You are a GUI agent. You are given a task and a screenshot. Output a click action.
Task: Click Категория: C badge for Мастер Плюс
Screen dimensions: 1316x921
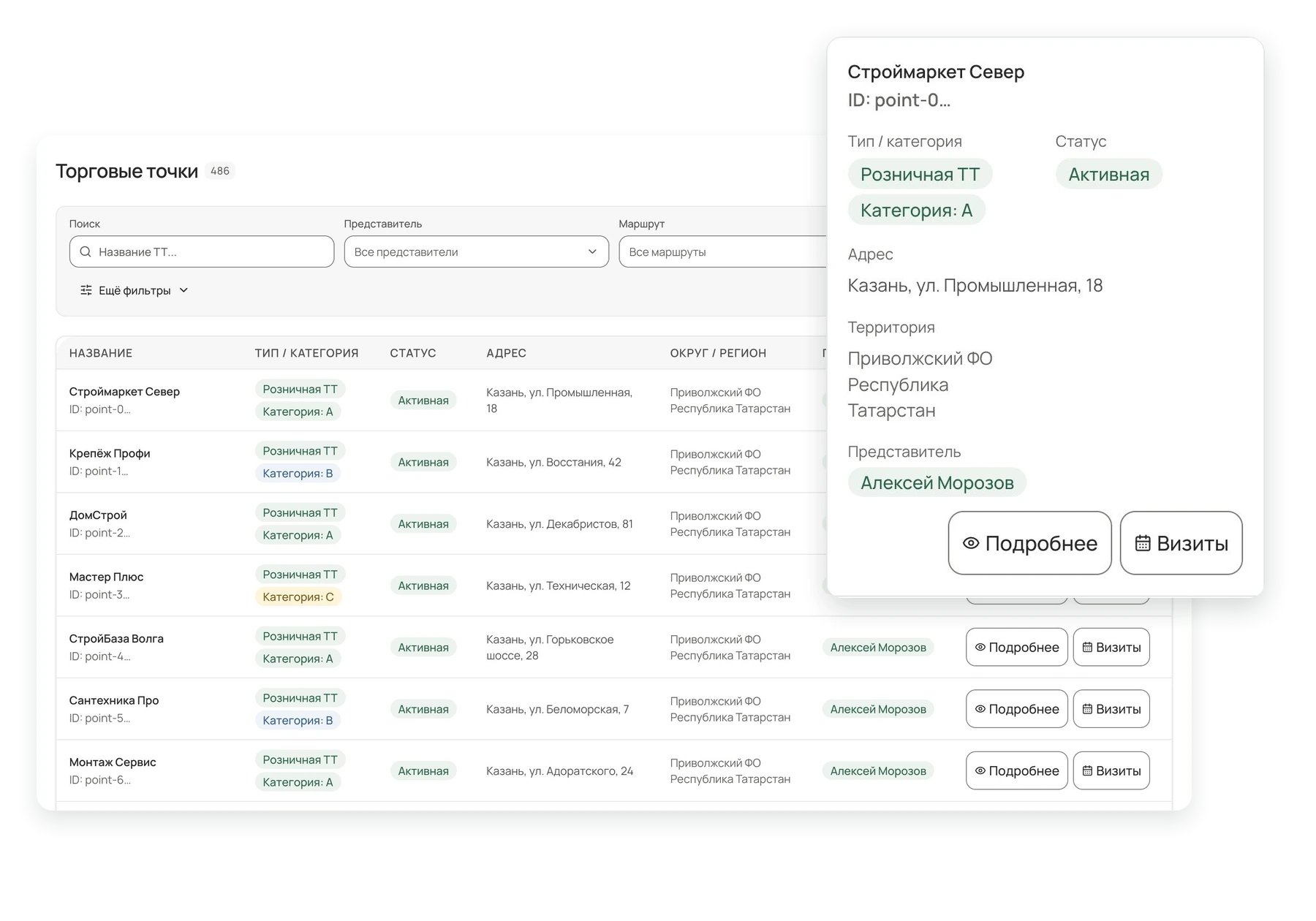(298, 596)
